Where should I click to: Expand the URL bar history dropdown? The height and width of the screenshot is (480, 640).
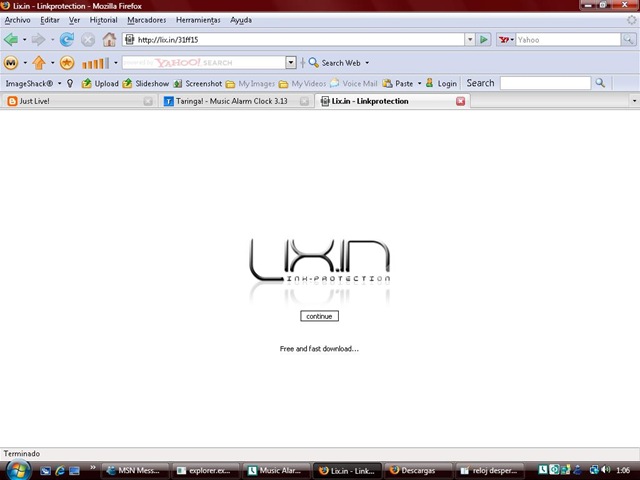click(470, 40)
